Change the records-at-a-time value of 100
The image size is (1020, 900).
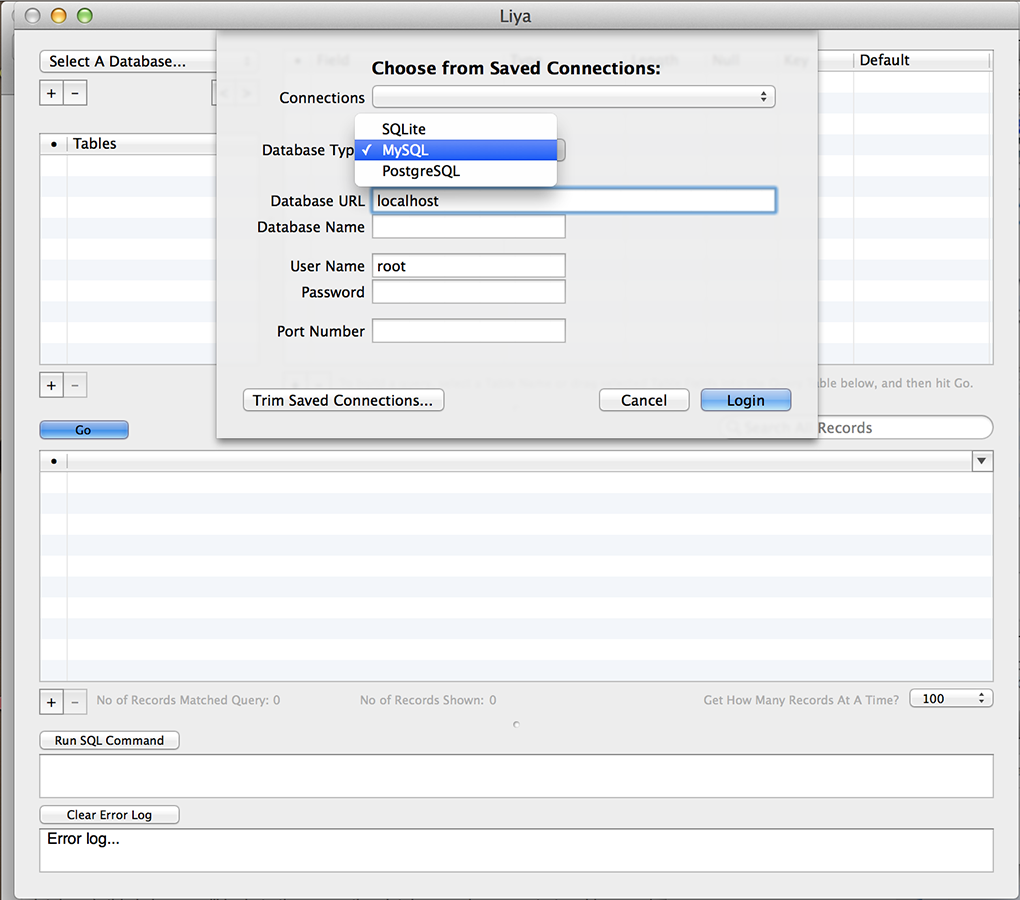[x=950, y=699]
